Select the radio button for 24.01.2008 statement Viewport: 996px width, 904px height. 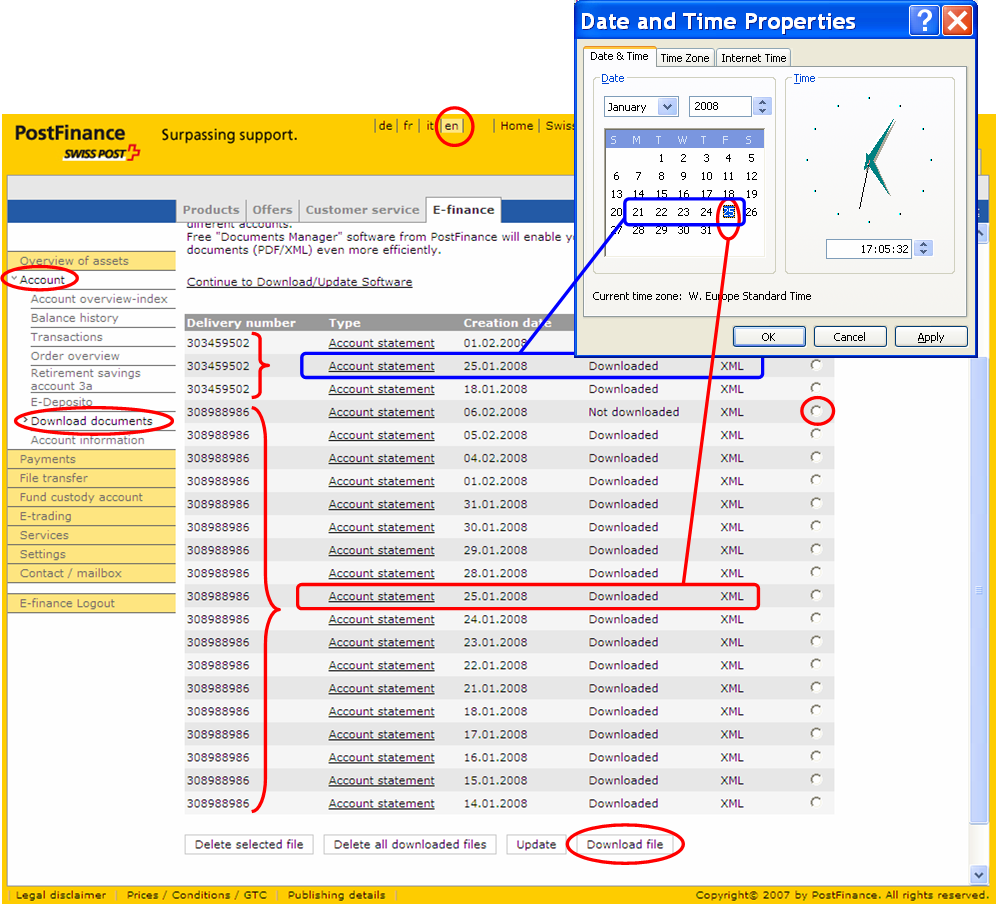point(816,618)
